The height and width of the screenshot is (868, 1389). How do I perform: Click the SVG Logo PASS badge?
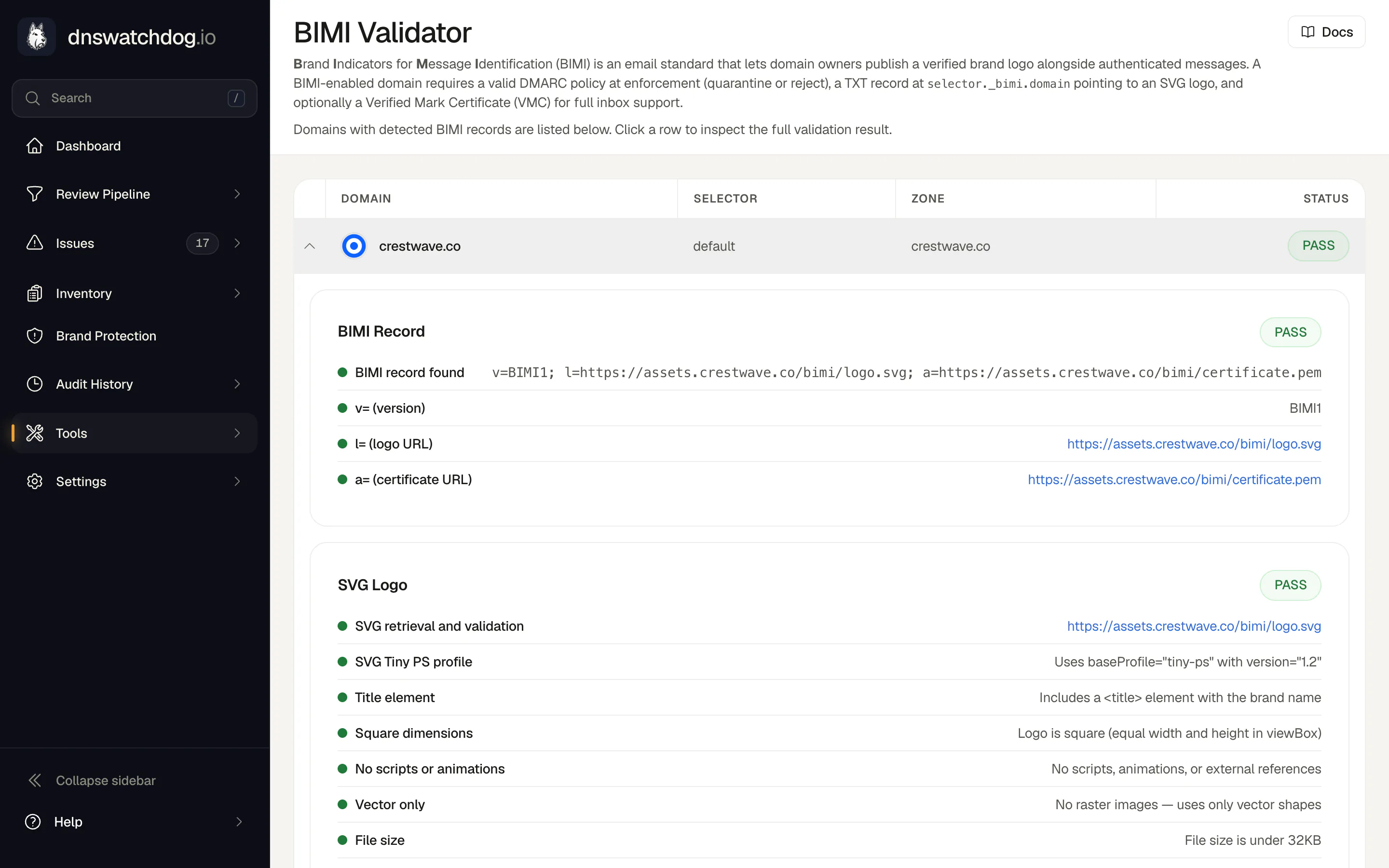tap(1290, 585)
